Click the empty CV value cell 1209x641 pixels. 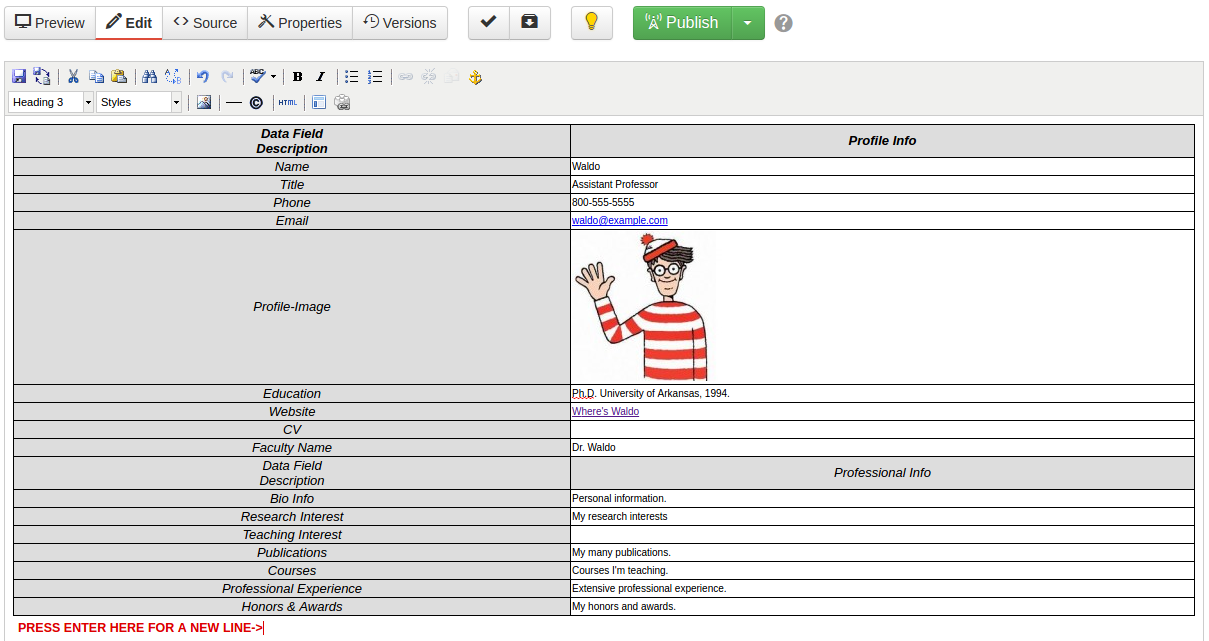pyautogui.click(x=882, y=429)
